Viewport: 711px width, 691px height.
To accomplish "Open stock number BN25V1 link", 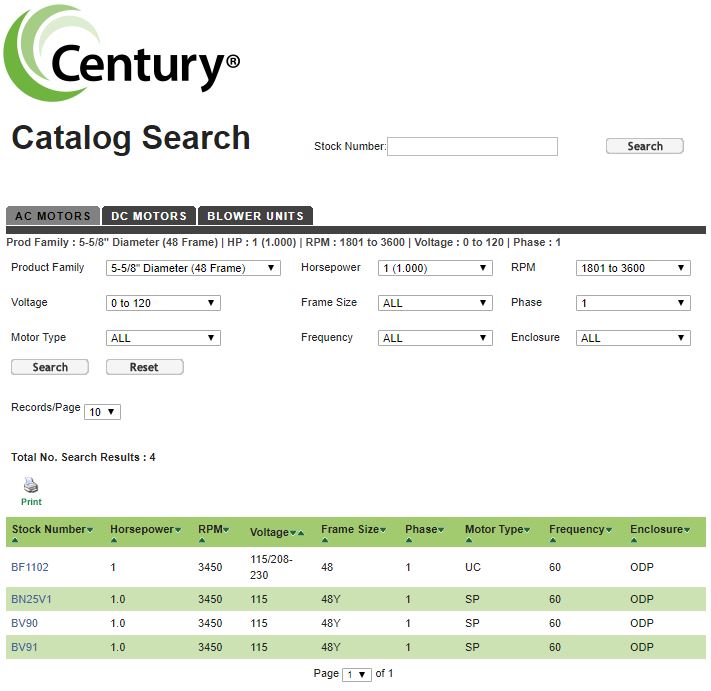I will [x=31, y=599].
